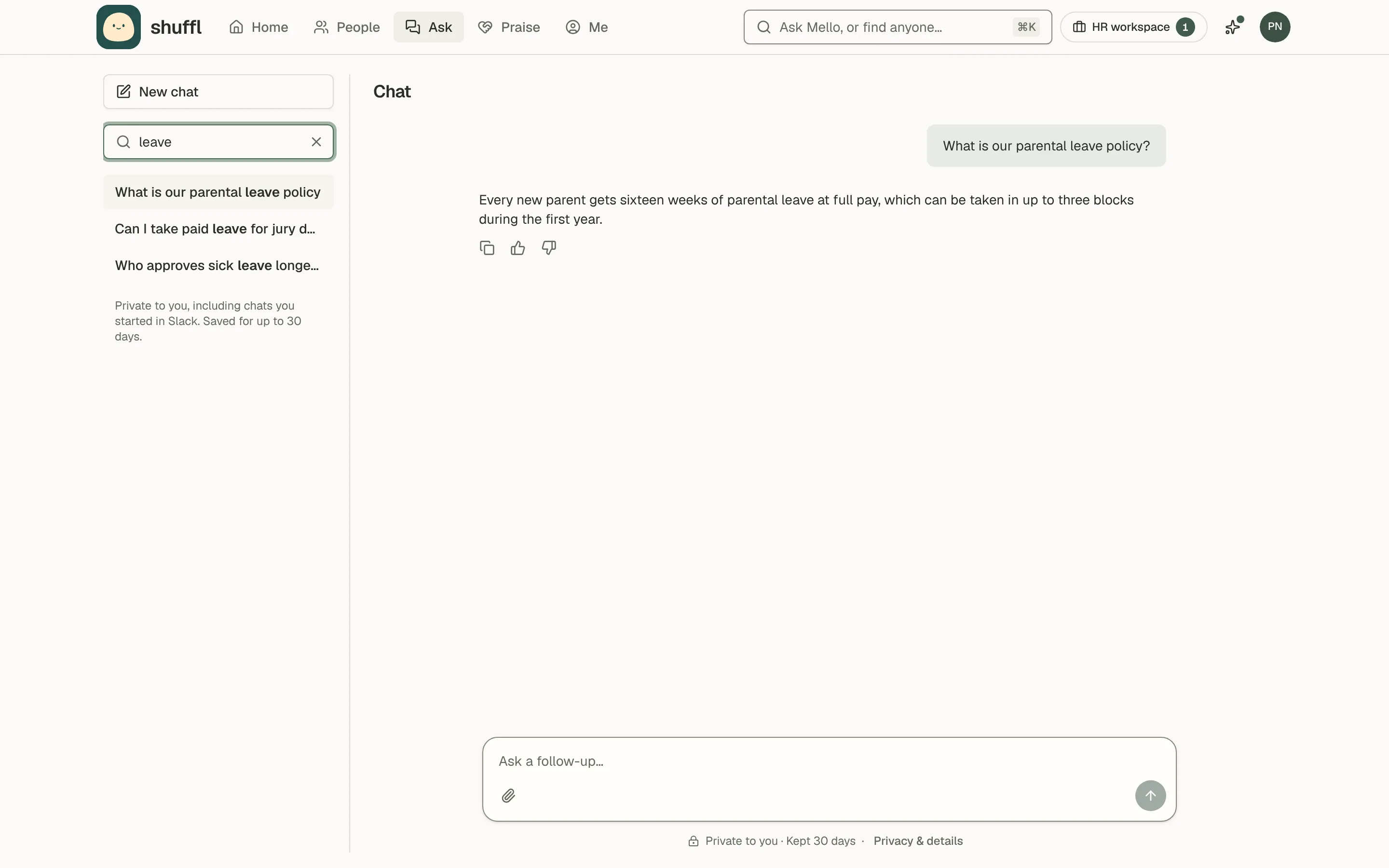Start a New chat
1389x868 pixels.
[218, 92]
